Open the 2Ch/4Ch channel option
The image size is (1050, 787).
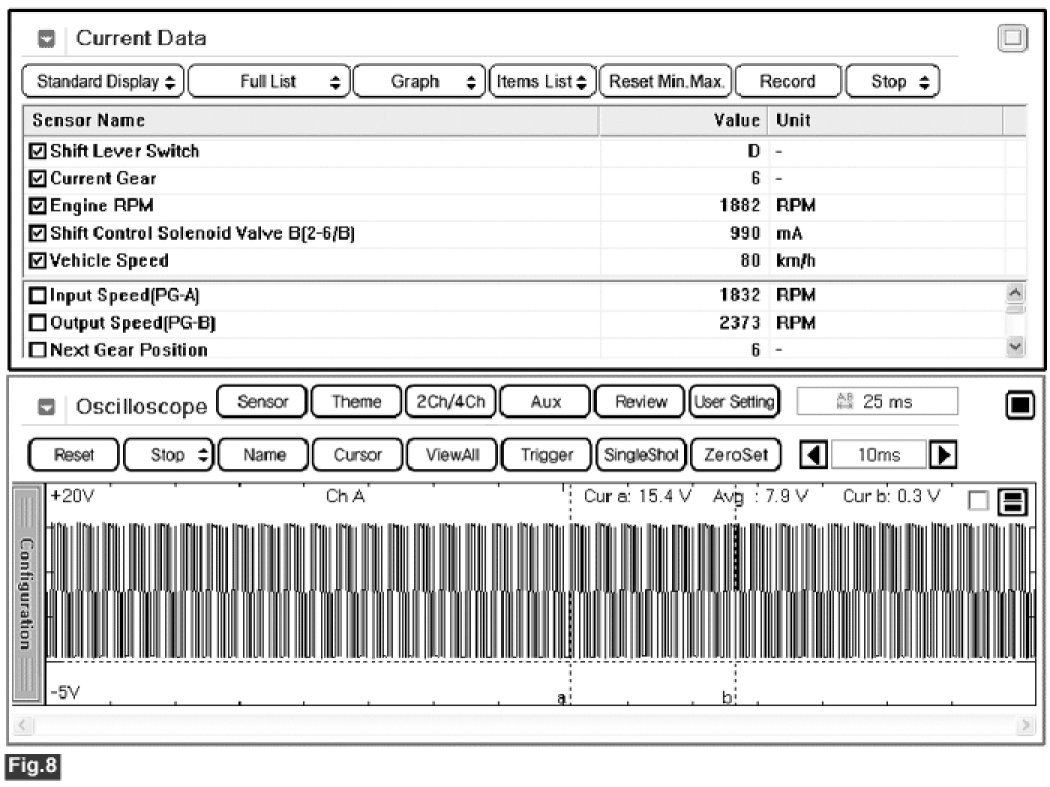tap(449, 402)
